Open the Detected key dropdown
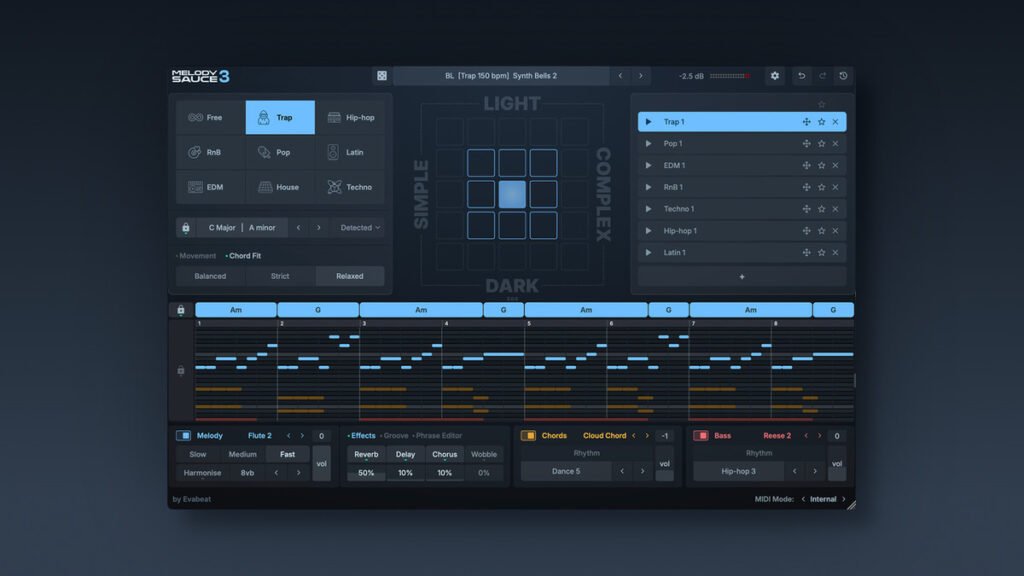The width and height of the screenshot is (1024, 576). point(358,227)
